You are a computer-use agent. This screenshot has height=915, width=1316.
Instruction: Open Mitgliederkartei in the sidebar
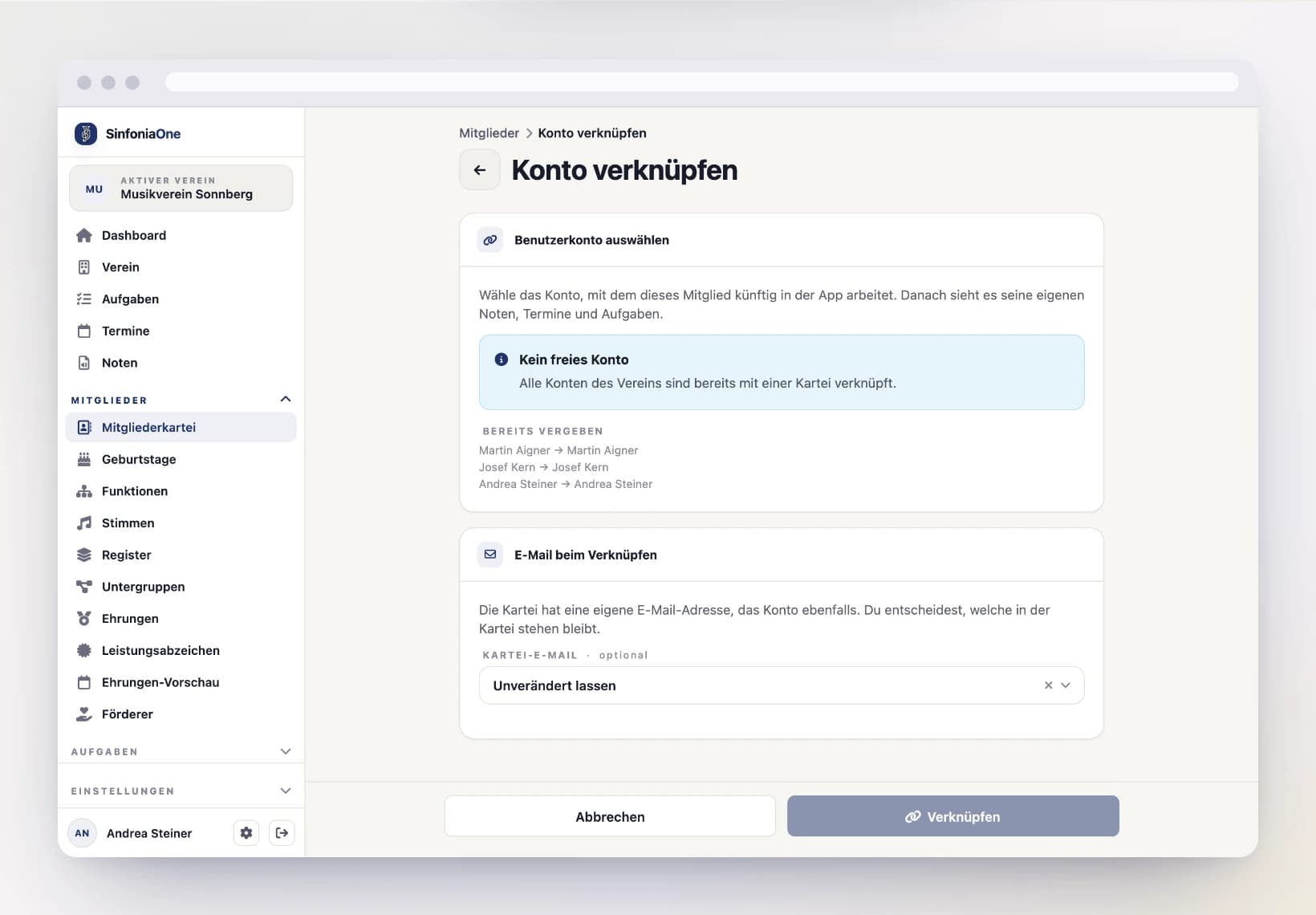pos(181,427)
